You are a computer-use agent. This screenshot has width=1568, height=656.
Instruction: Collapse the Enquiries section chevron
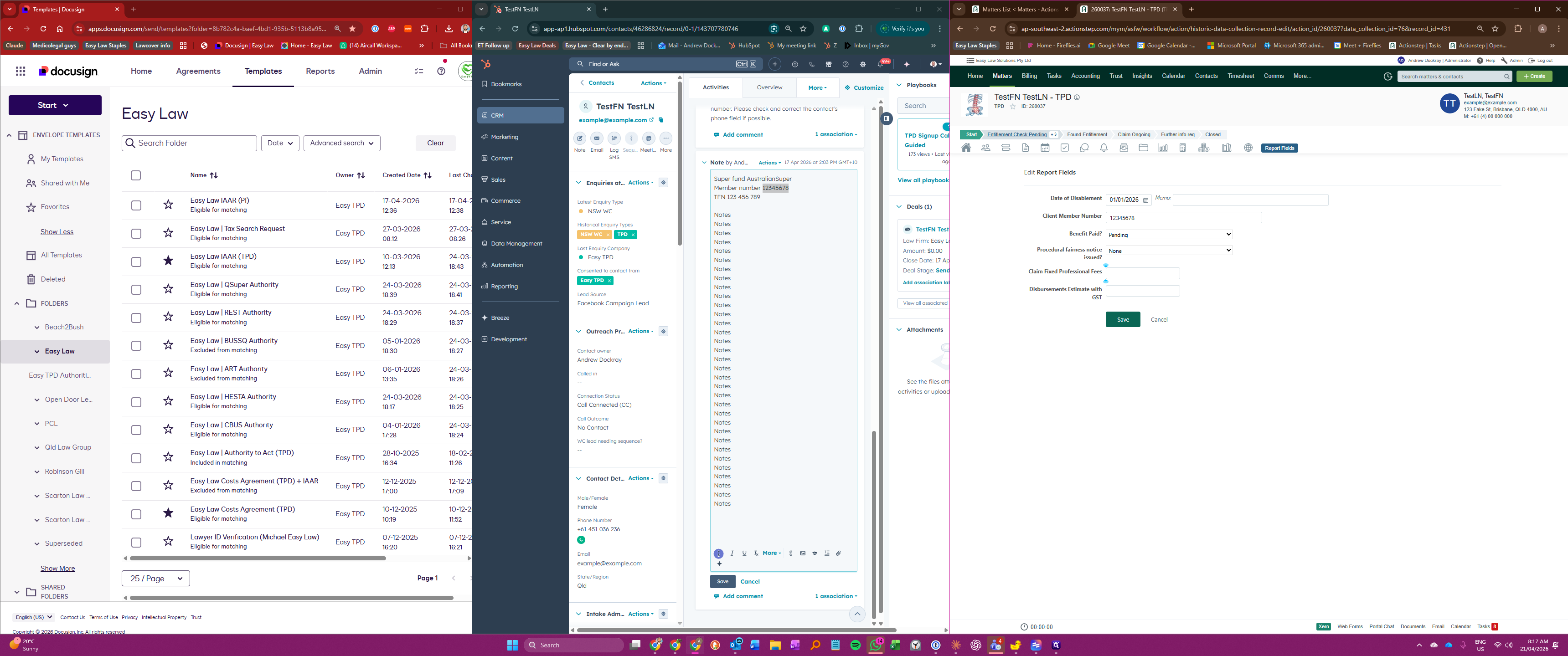(578, 183)
